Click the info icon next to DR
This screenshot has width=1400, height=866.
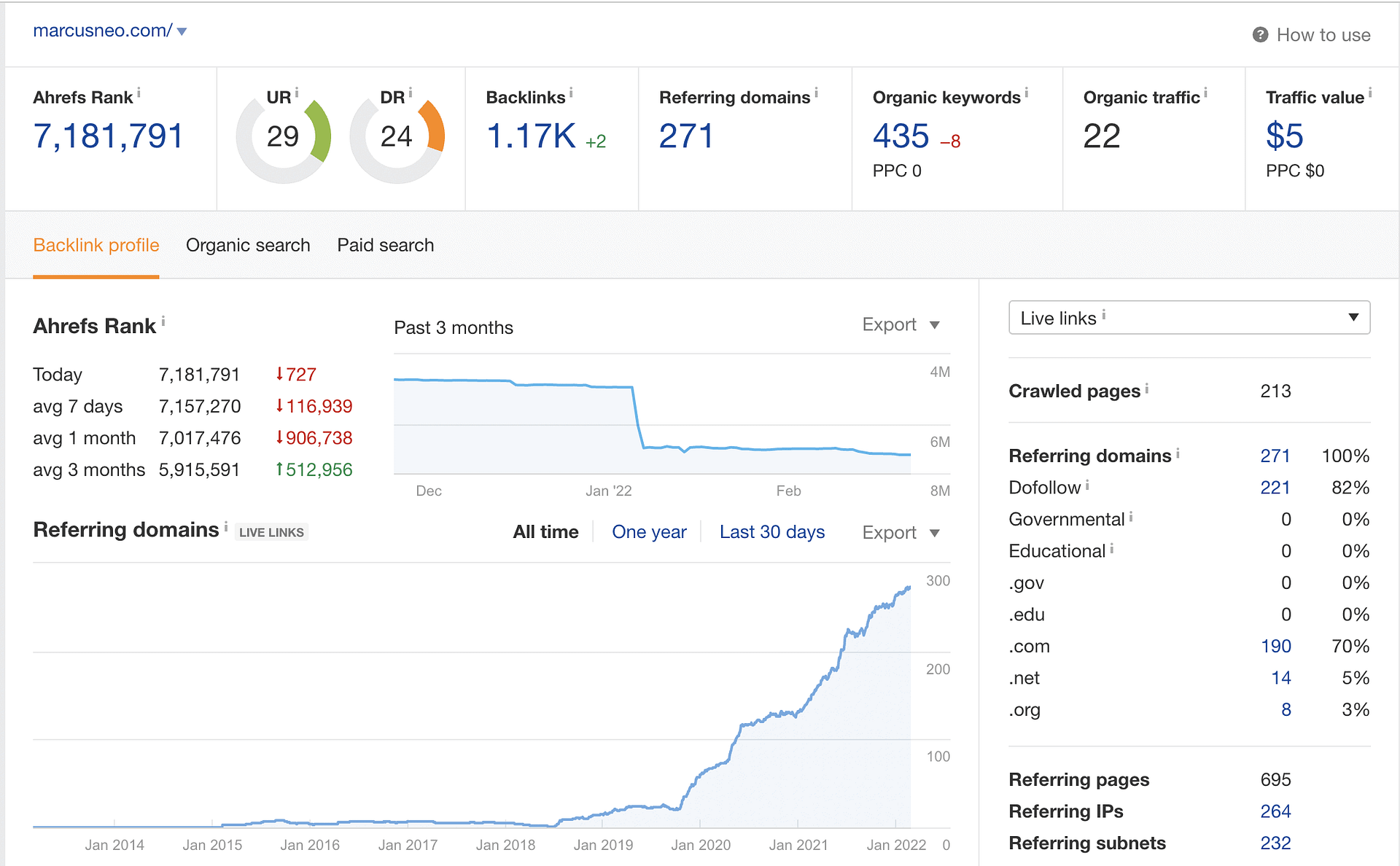coord(411,93)
